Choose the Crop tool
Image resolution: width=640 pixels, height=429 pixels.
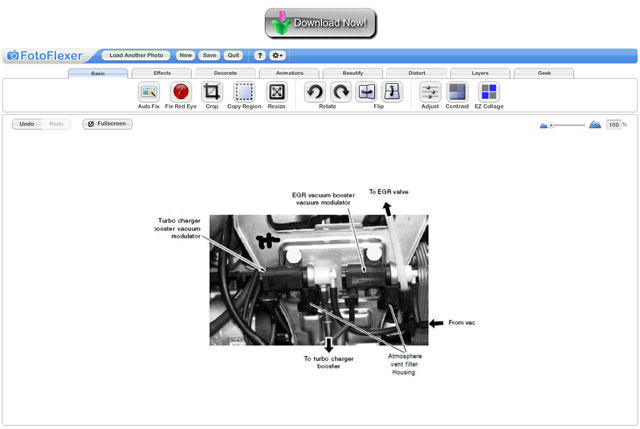(212, 92)
